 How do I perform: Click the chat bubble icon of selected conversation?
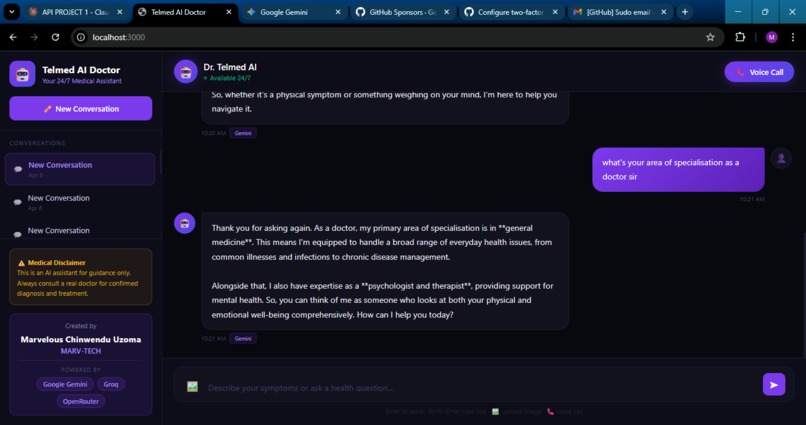[18, 169]
